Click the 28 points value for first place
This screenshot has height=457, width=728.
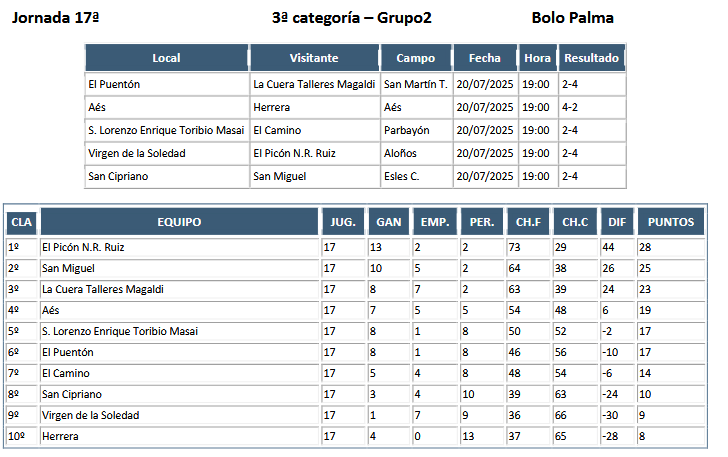click(645, 248)
